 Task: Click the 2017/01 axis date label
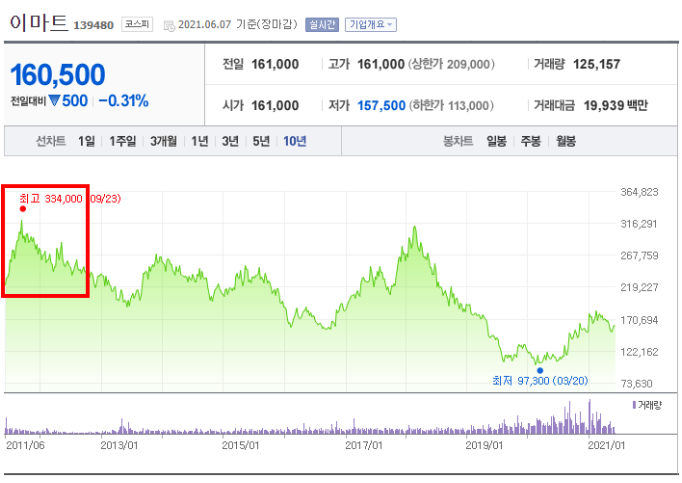[x=364, y=446]
